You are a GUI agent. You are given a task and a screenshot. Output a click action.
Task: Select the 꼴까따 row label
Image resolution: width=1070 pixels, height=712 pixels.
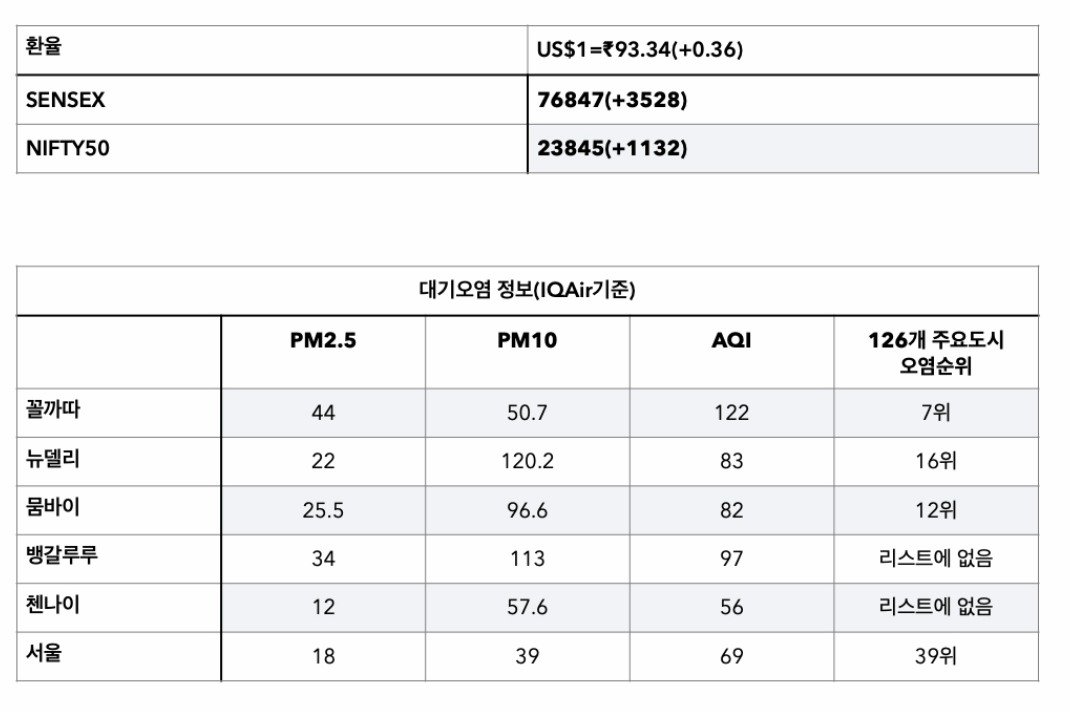point(53,409)
